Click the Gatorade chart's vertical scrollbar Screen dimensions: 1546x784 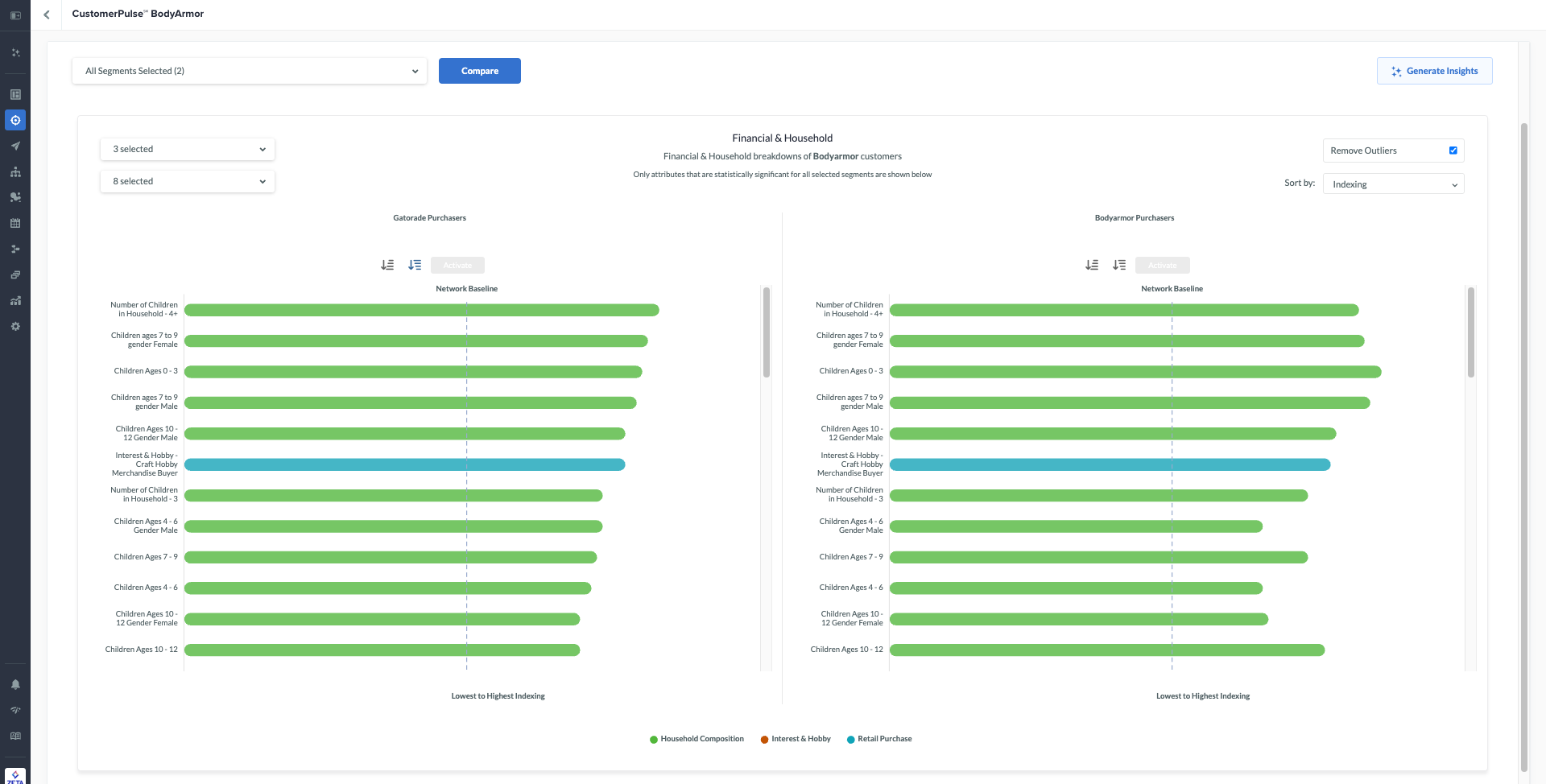tap(767, 332)
